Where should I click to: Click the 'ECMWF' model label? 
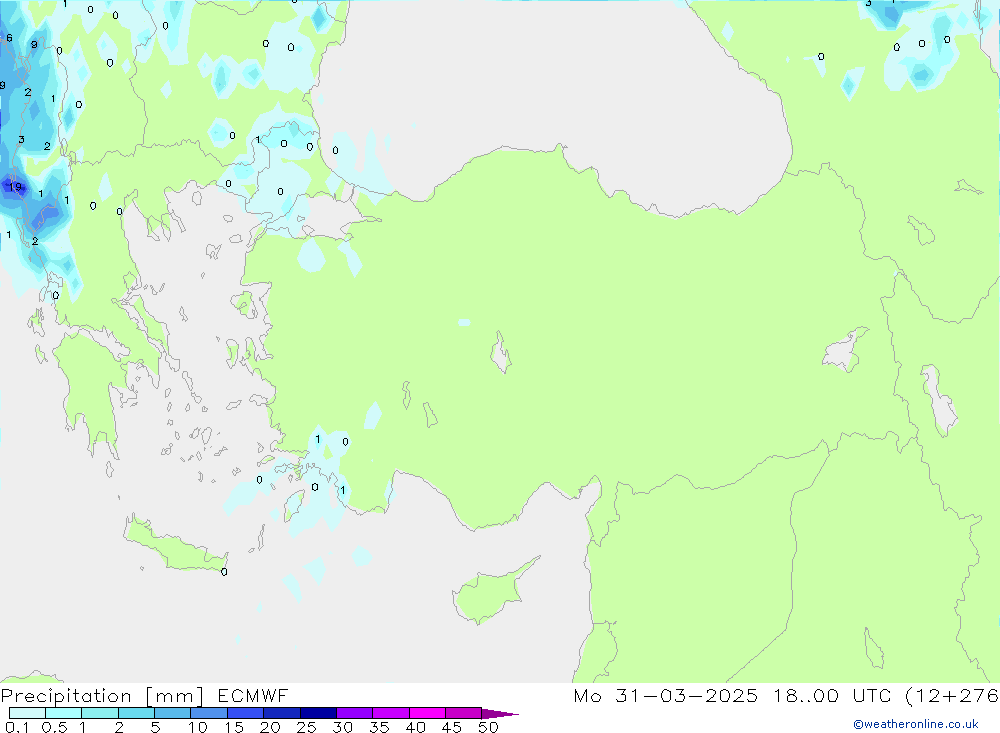pyautogui.click(x=253, y=696)
